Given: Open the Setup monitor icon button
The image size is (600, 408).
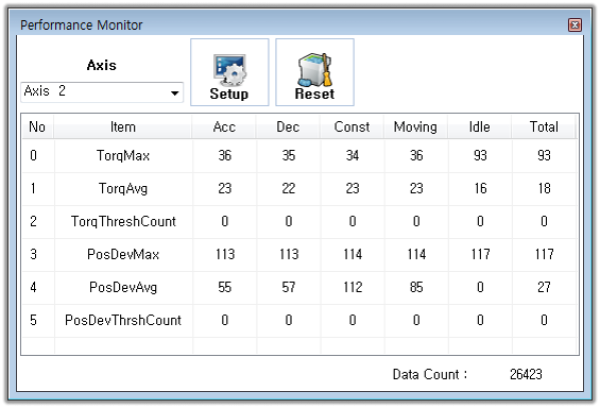Looking at the screenshot, I should 229,72.
